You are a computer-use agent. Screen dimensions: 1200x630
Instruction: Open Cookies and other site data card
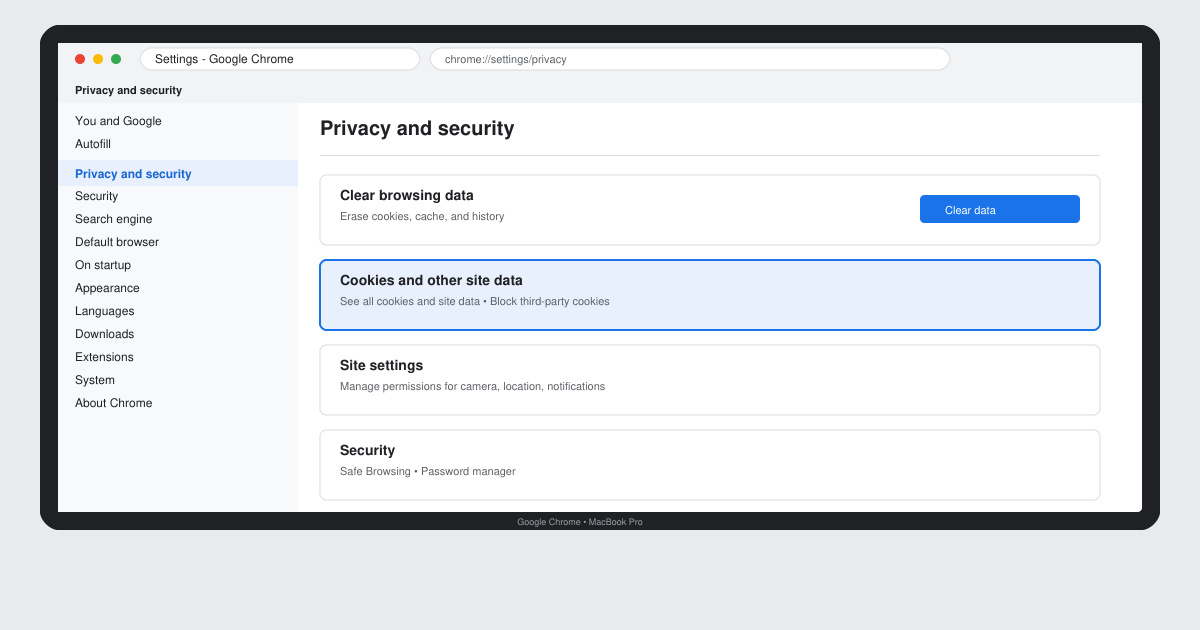pyautogui.click(x=710, y=295)
